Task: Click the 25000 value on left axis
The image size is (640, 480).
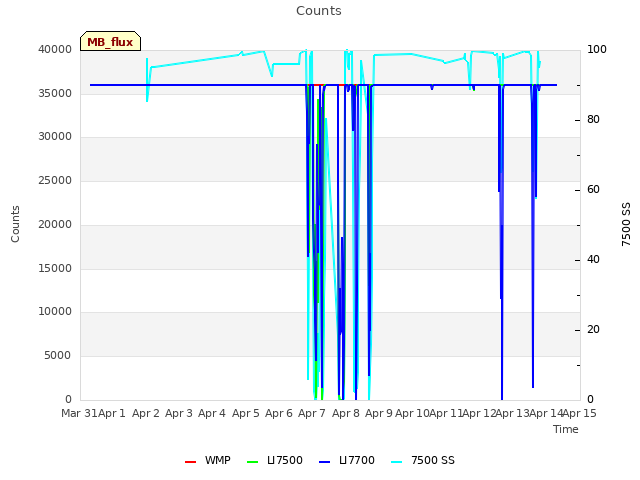Action: tap(55, 181)
